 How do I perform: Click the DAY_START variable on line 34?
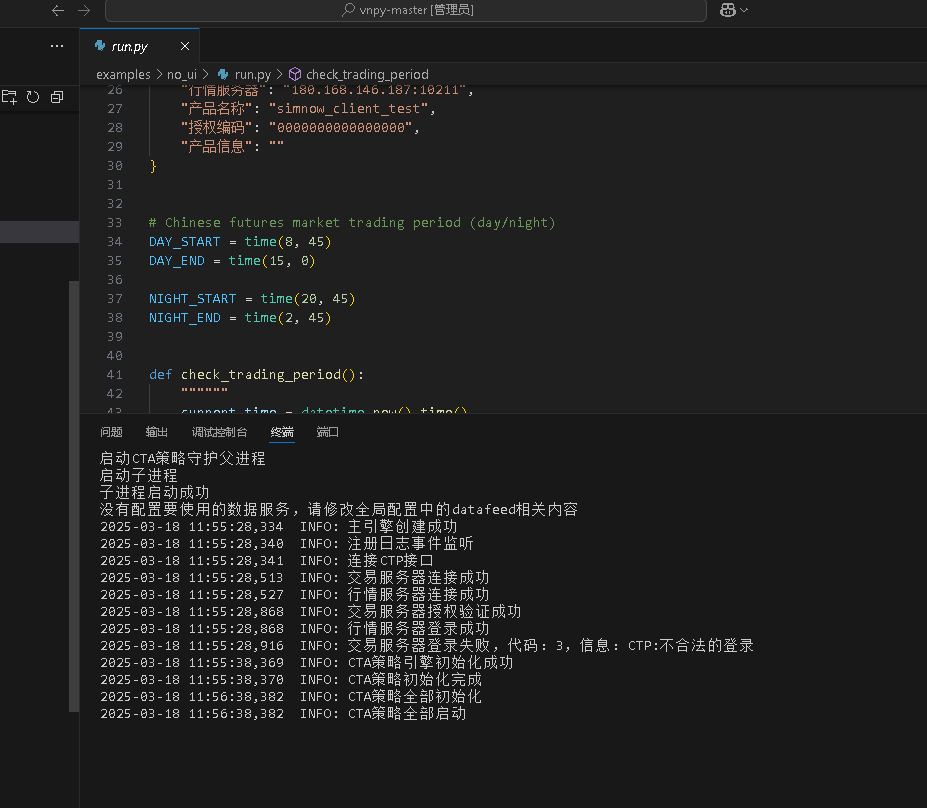[x=184, y=242]
